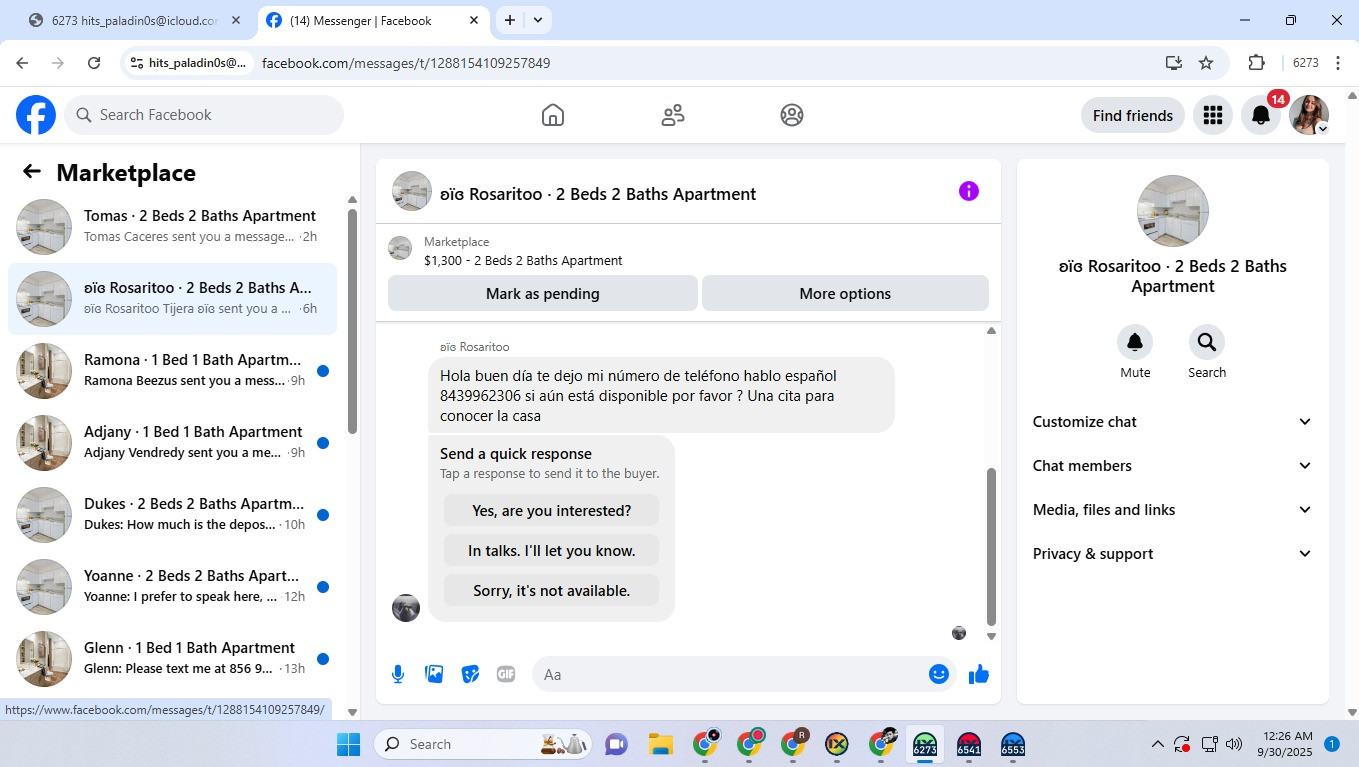
Task: Click the Search Facebook field
Action: [204, 115]
